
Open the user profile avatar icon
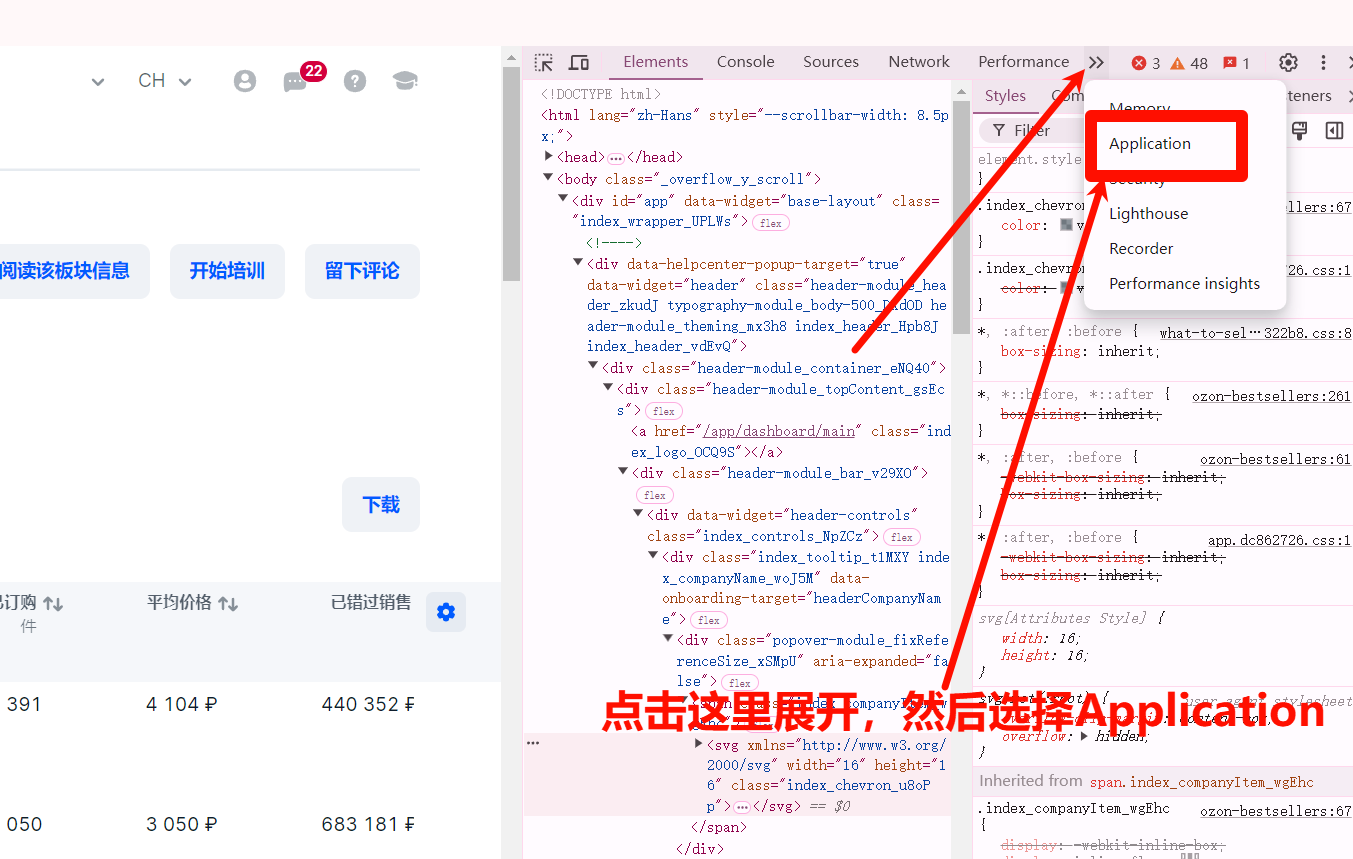coord(245,81)
